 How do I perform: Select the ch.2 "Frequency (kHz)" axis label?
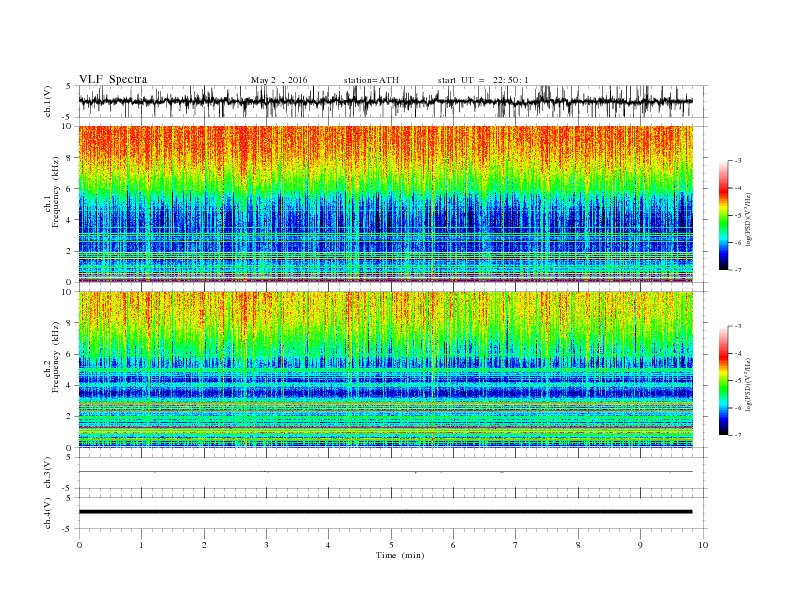tap(56, 358)
